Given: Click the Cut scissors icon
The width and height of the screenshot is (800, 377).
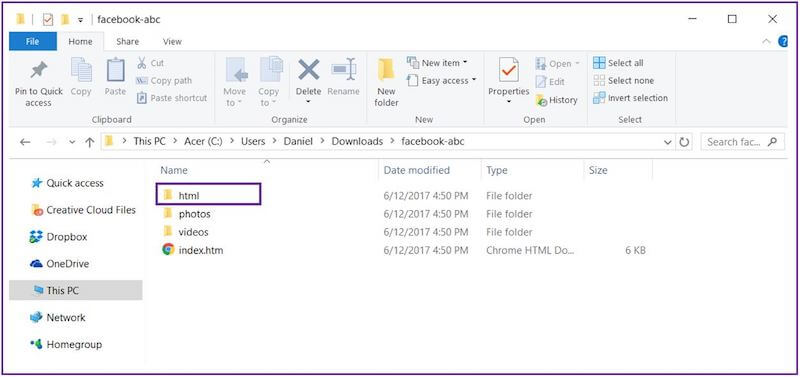Looking at the screenshot, I should click(141, 63).
